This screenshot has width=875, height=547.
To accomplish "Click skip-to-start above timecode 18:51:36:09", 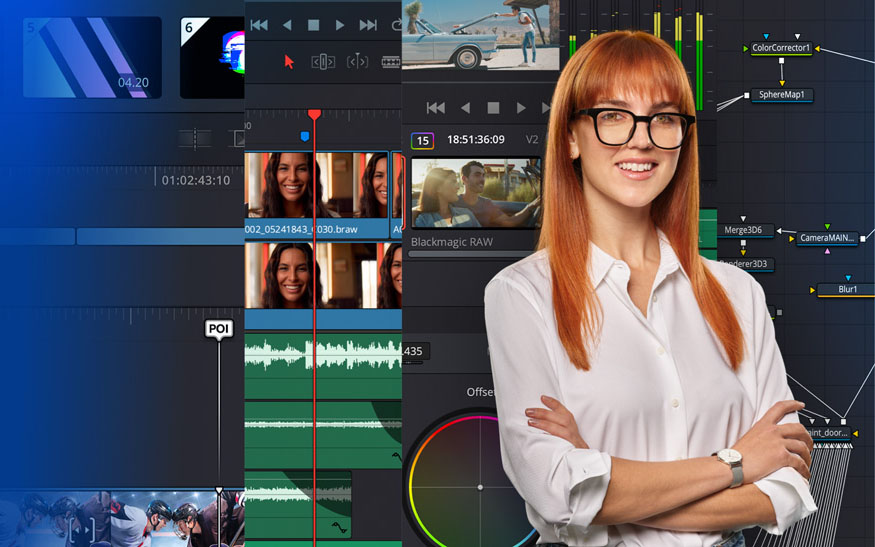I will click(x=435, y=108).
